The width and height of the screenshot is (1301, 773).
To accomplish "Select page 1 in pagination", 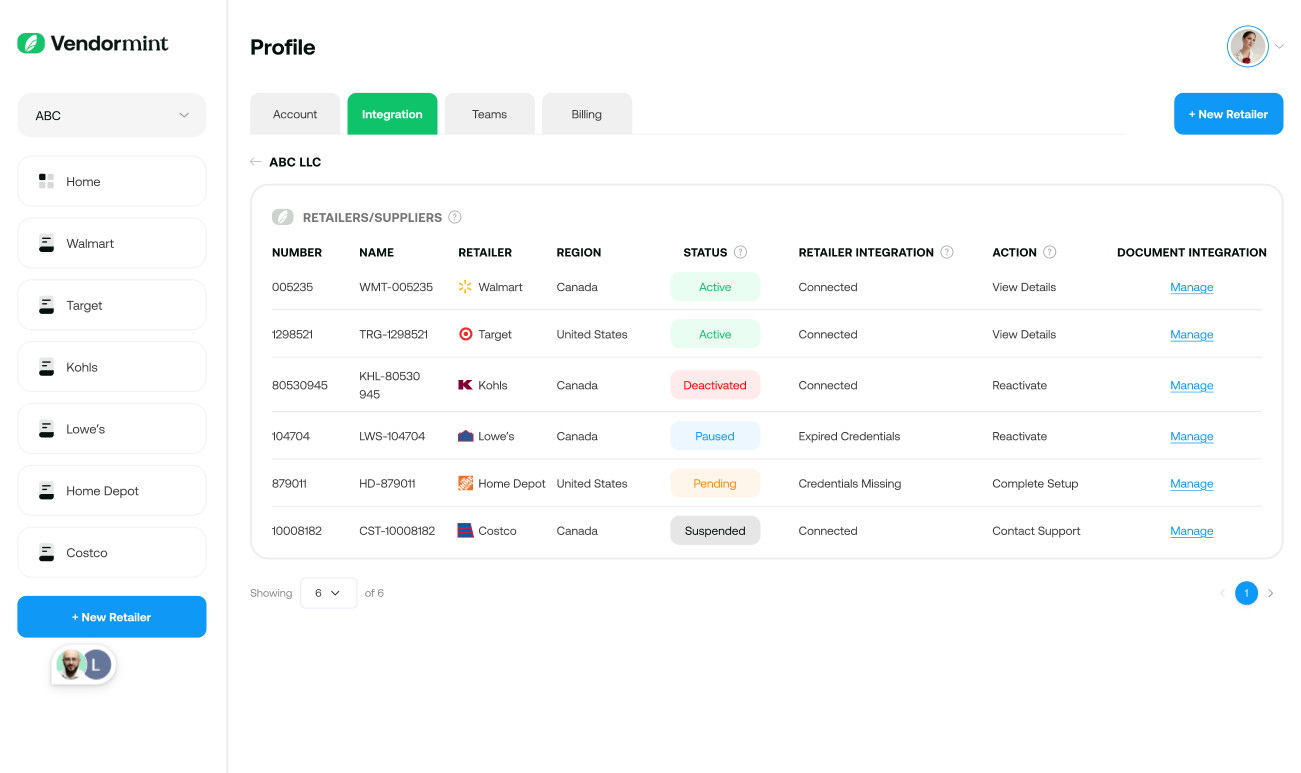I will tap(1246, 593).
